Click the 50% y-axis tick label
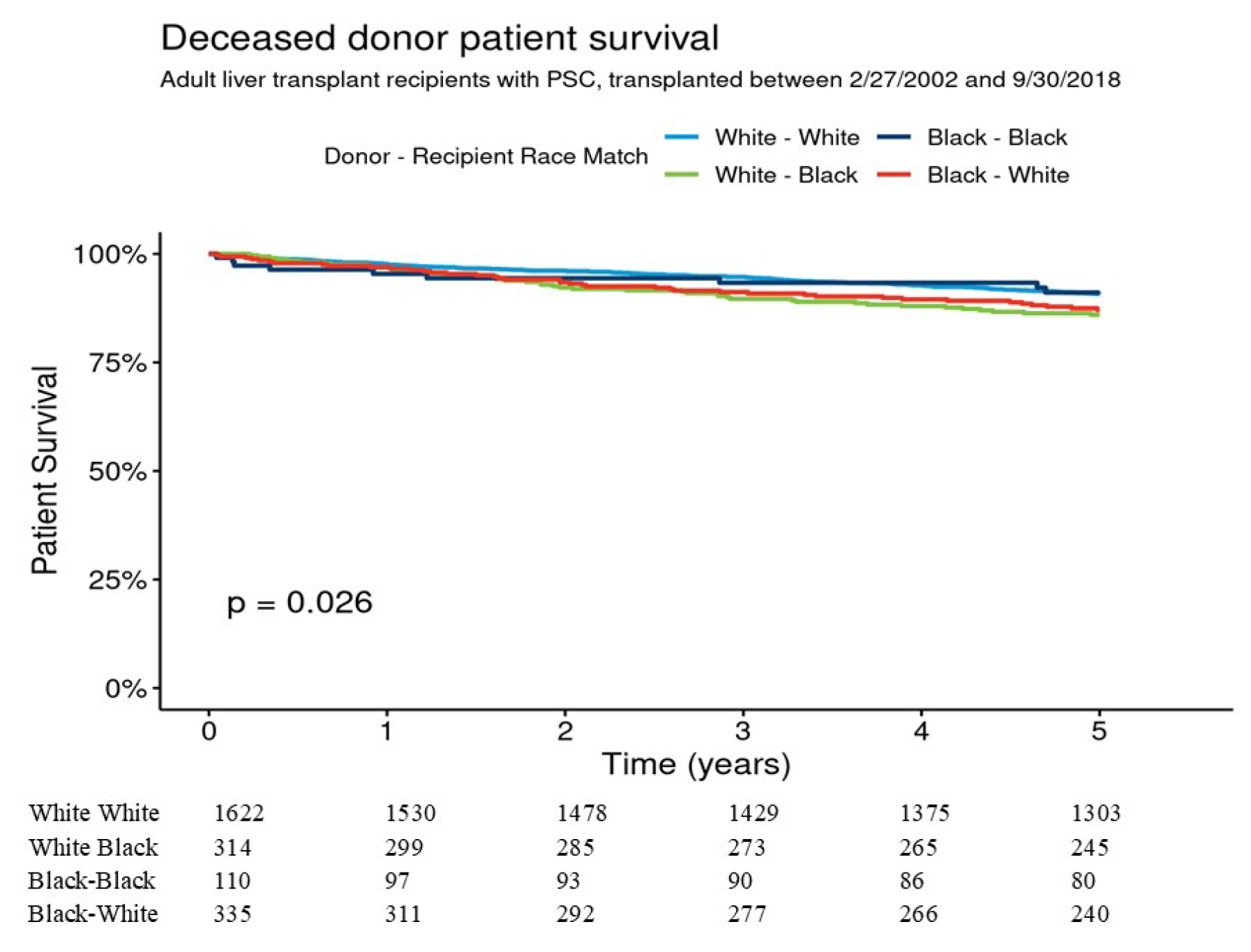The height and width of the screenshot is (952, 1251). point(118,472)
